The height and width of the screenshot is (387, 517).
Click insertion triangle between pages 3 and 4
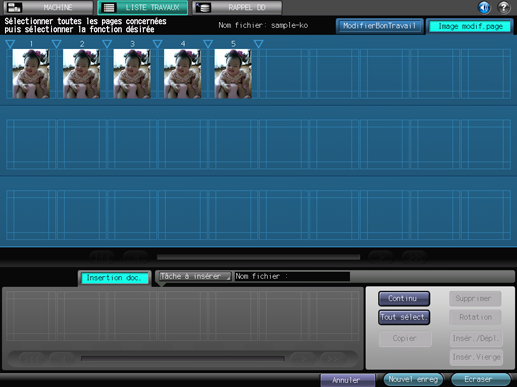pyautogui.click(x=157, y=44)
